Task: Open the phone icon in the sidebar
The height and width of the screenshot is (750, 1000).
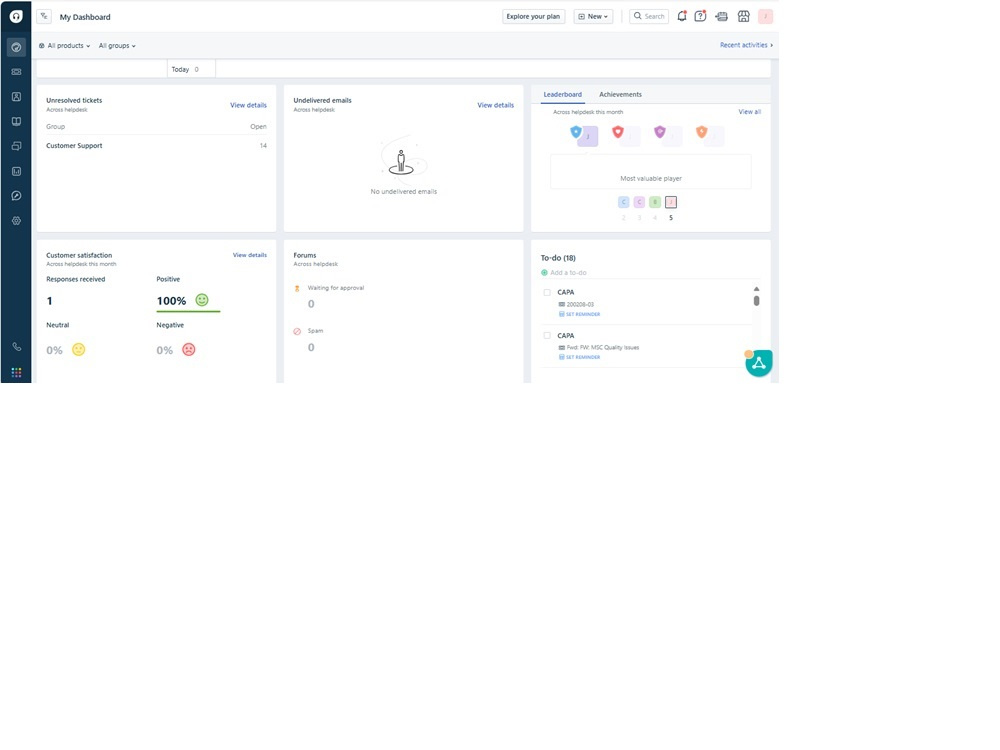Action: pos(17,347)
